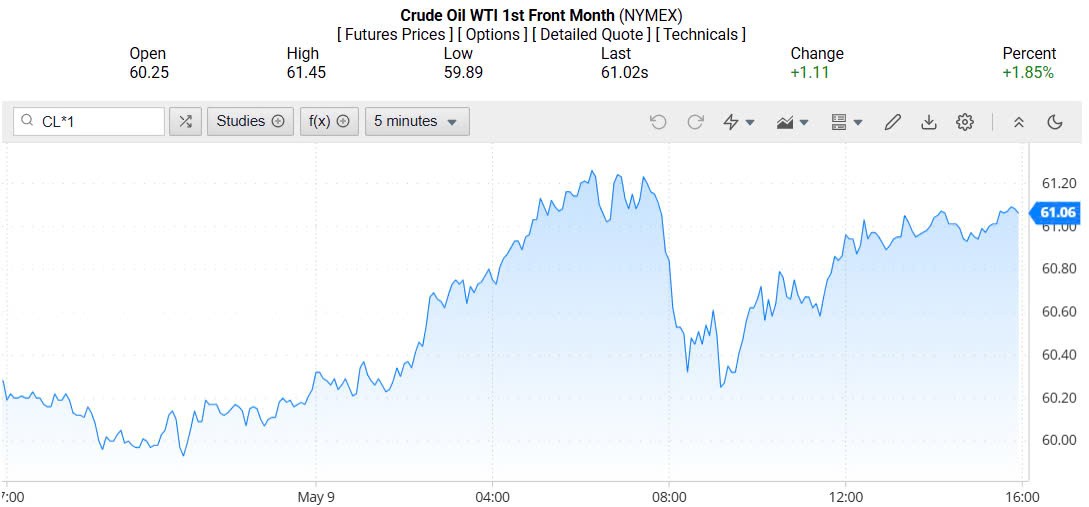Open the Studies menu

pos(250,121)
